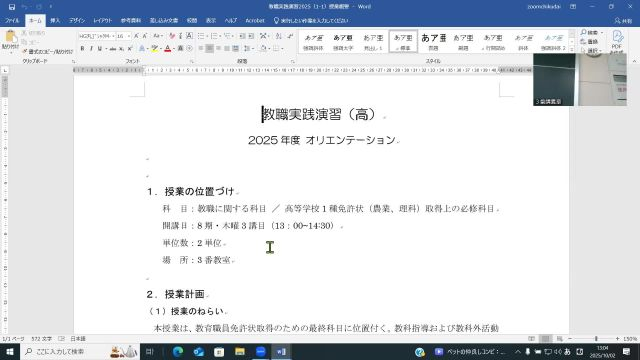640x360 pixels.
Task: Apply the yellow text highlight color
Action: [x=154, y=49]
